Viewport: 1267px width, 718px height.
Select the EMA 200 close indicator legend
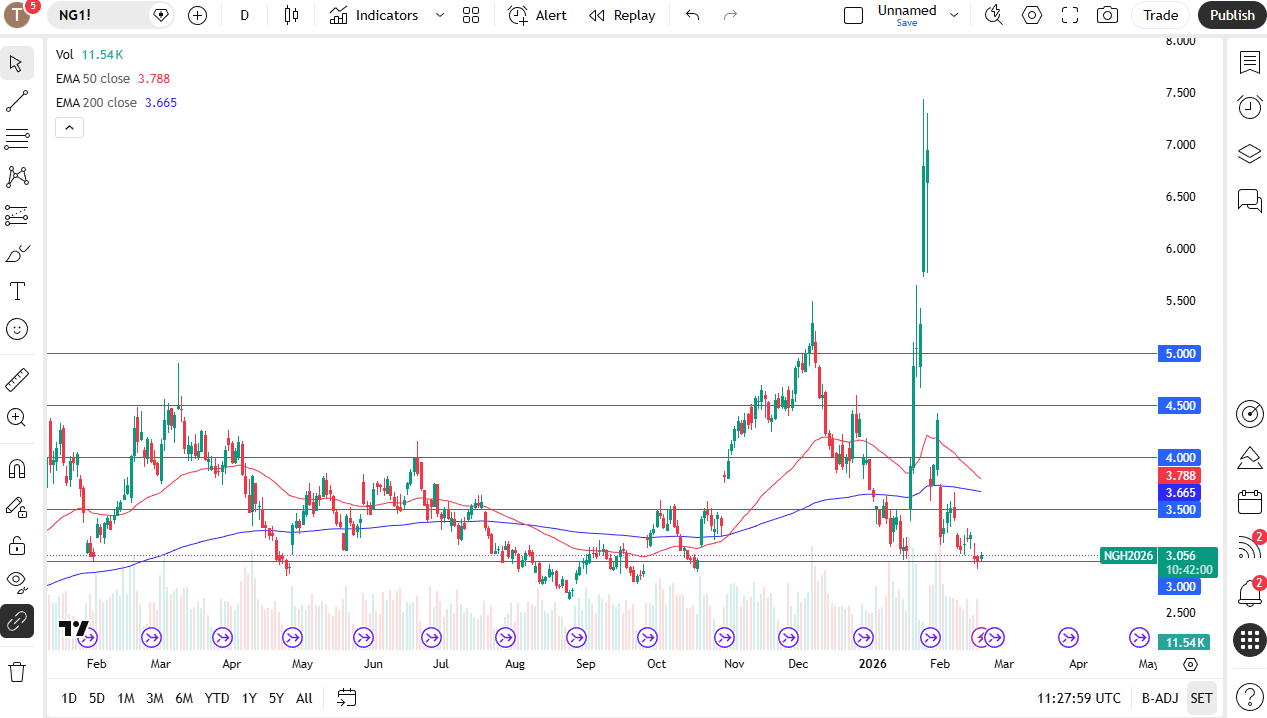(x=116, y=102)
